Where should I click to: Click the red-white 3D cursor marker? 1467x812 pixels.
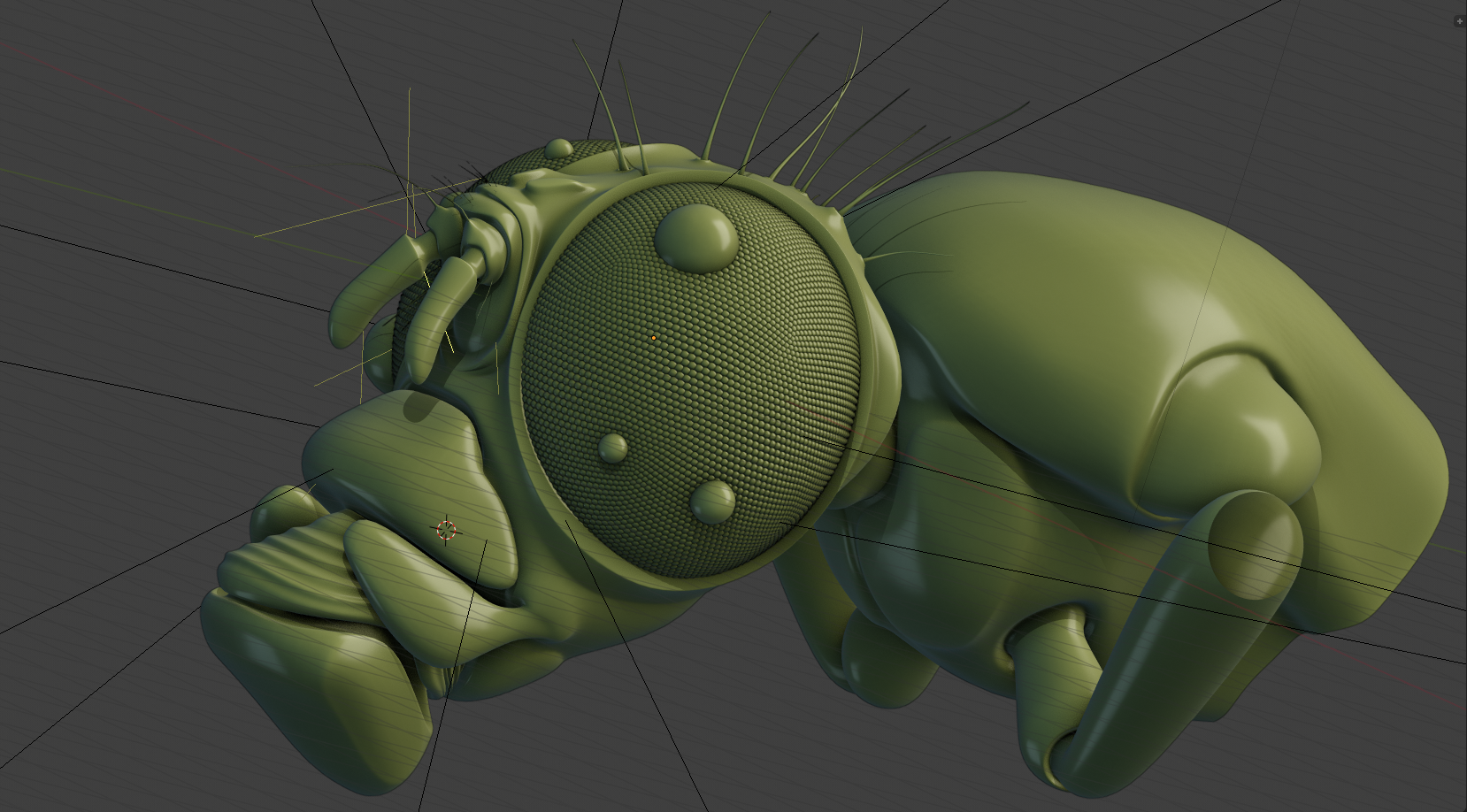[x=447, y=530]
